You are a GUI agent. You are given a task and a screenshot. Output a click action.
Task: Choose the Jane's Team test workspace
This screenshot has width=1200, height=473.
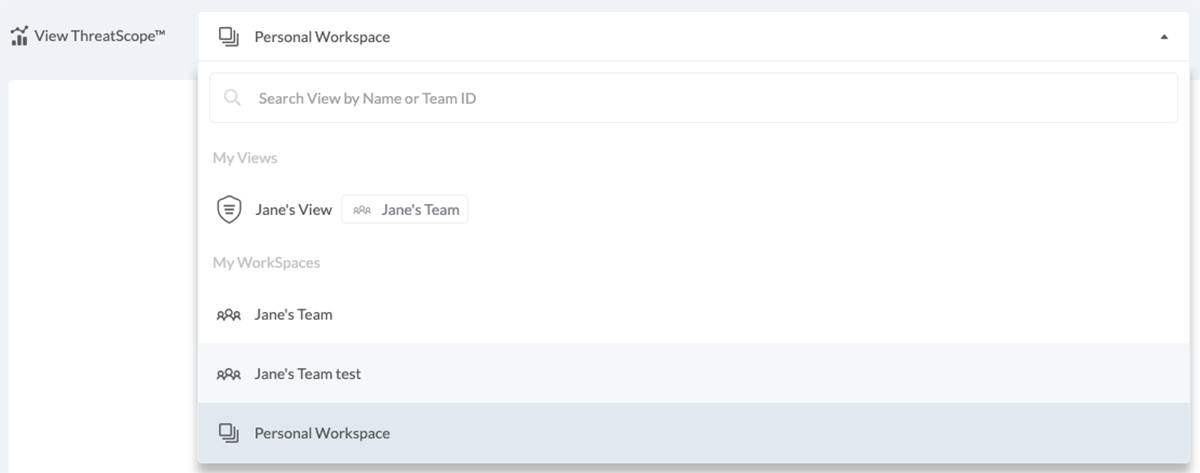pos(308,374)
